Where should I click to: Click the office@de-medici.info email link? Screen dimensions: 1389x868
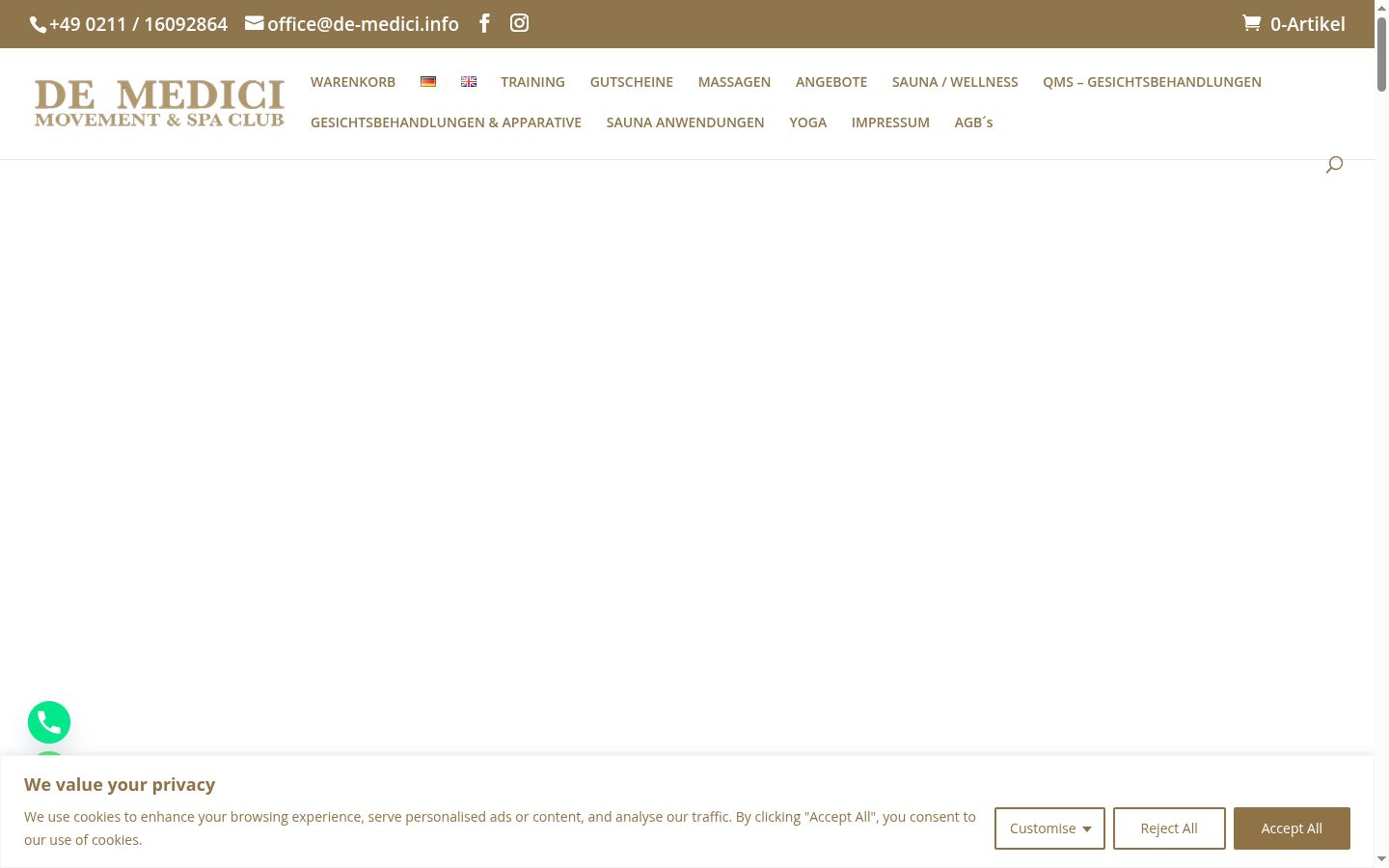tap(363, 24)
